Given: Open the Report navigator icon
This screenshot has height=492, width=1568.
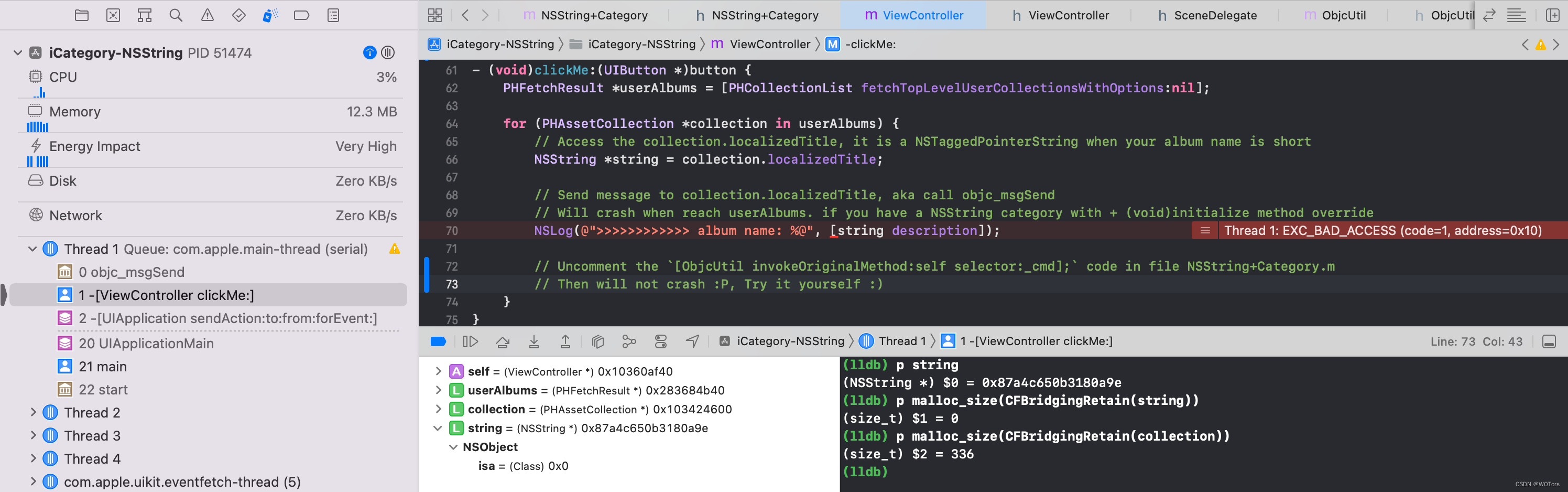Looking at the screenshot, I should (333, 15).
